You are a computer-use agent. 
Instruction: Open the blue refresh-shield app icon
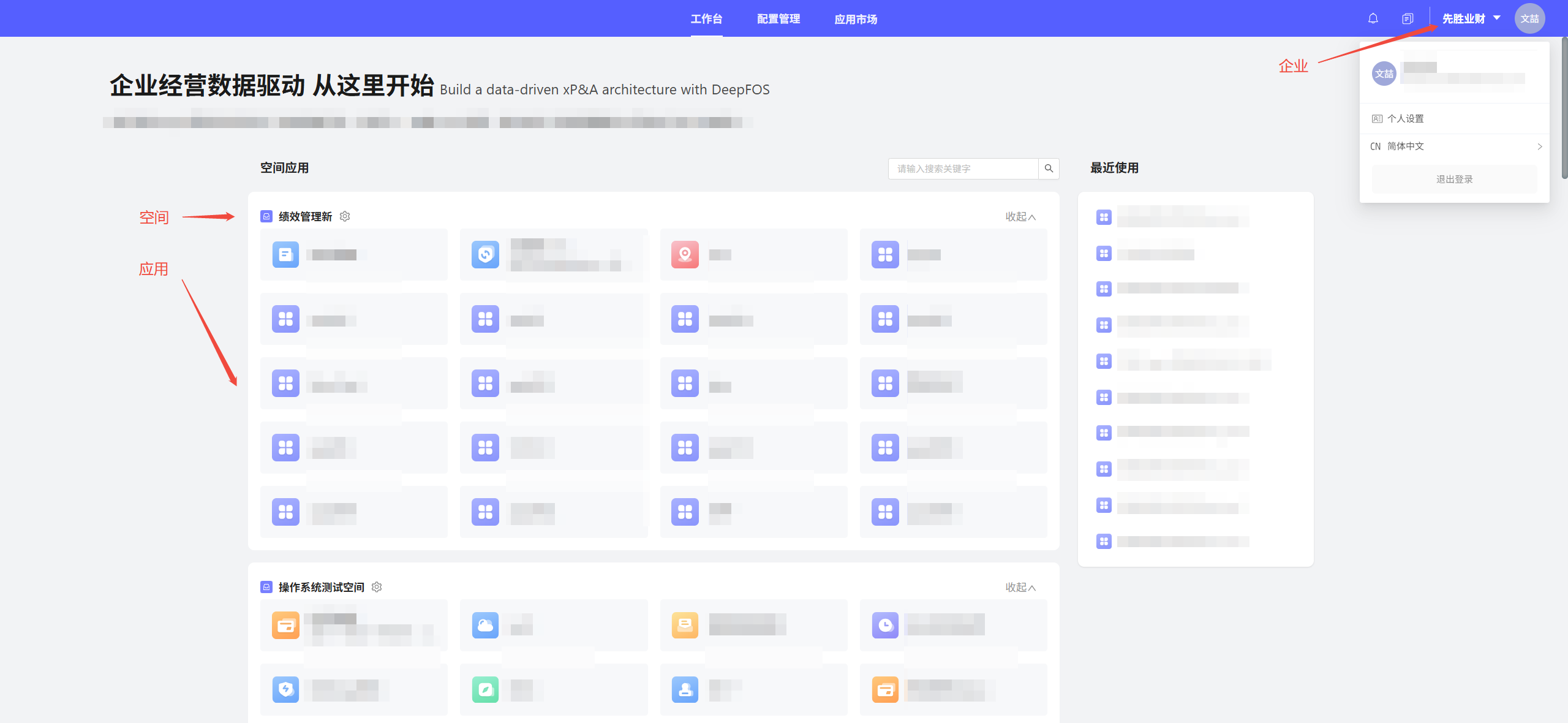coord(485,254)
